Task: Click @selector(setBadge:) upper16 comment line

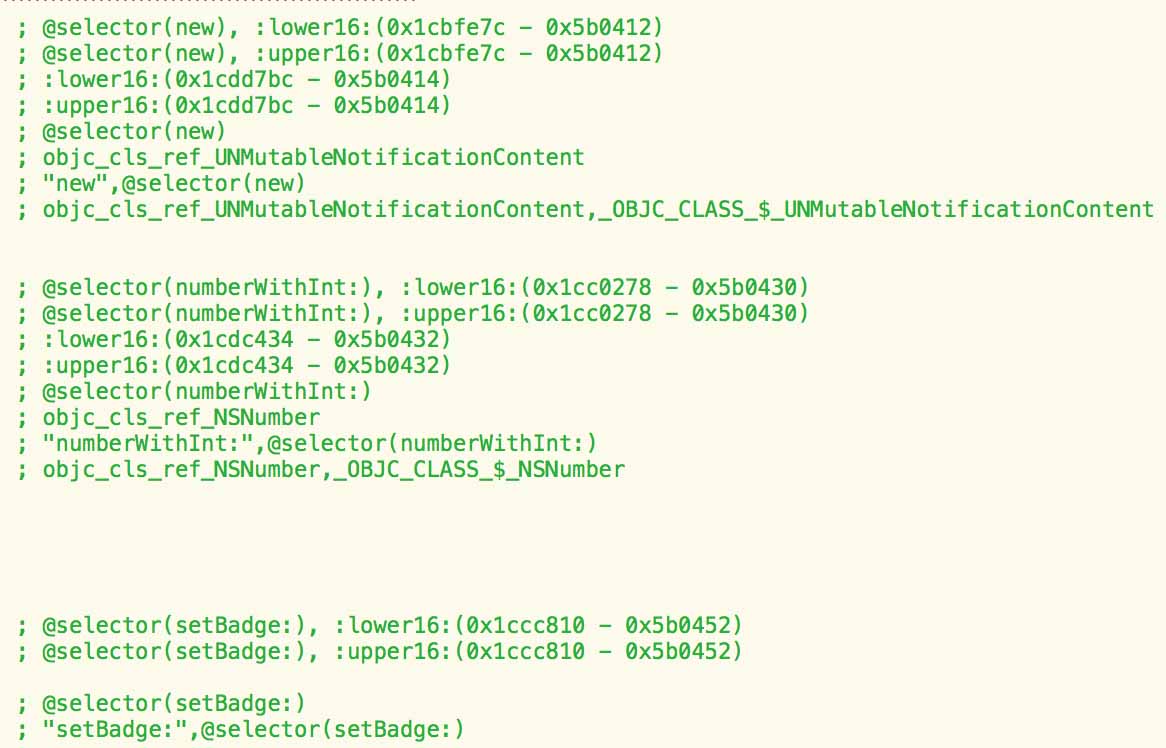Action: 380,651
